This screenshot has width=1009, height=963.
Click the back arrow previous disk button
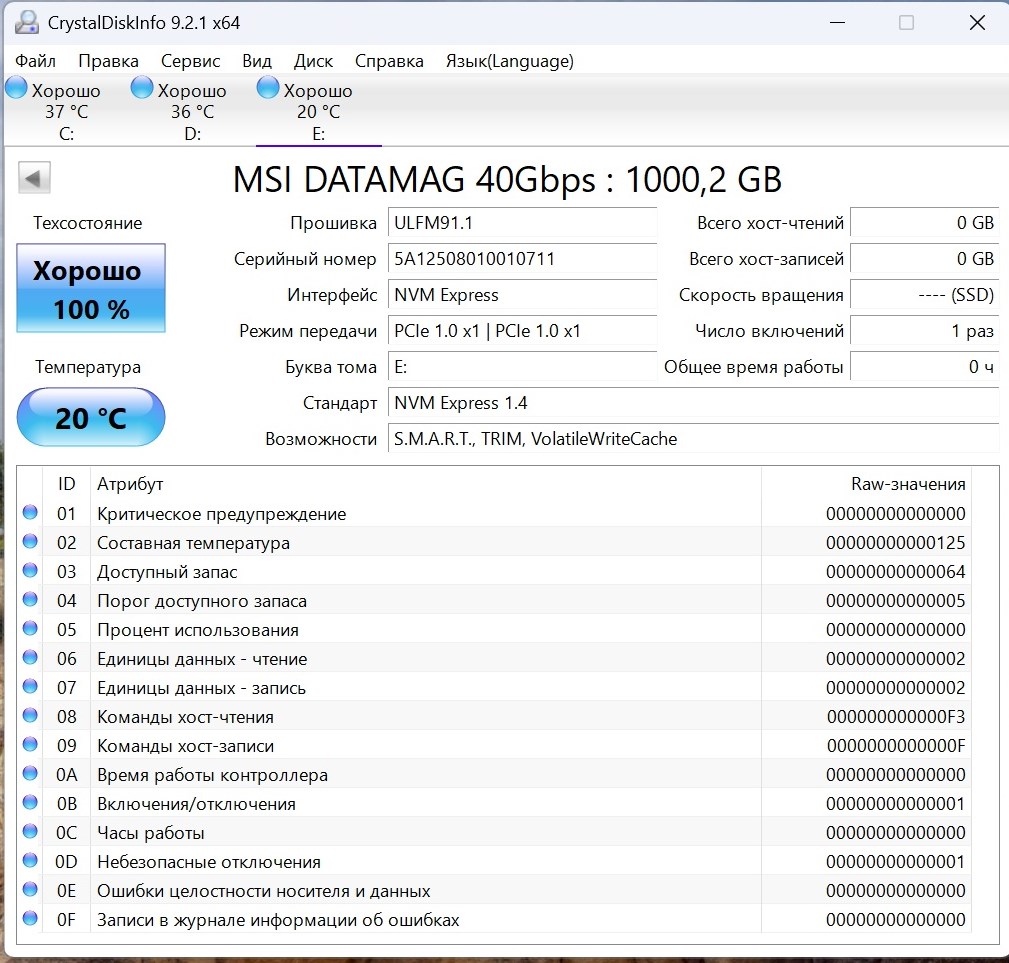click(x=34, y=179)
